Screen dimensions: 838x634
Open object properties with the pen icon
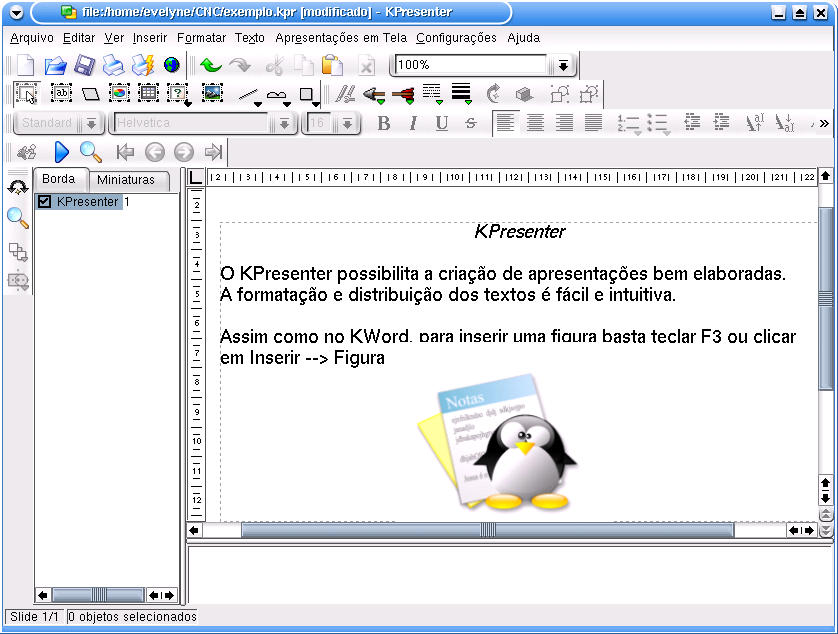[x=345, y=94]
